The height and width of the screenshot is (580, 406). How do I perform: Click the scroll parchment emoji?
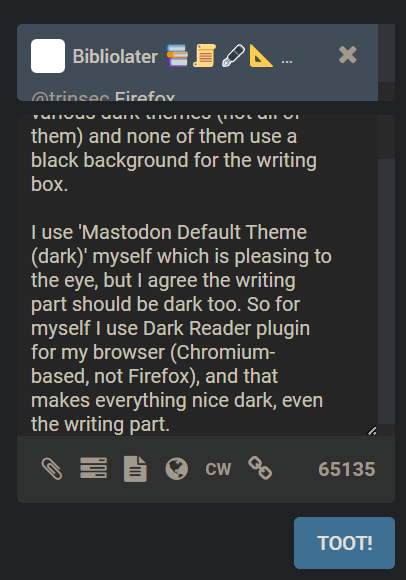[204, 55]
